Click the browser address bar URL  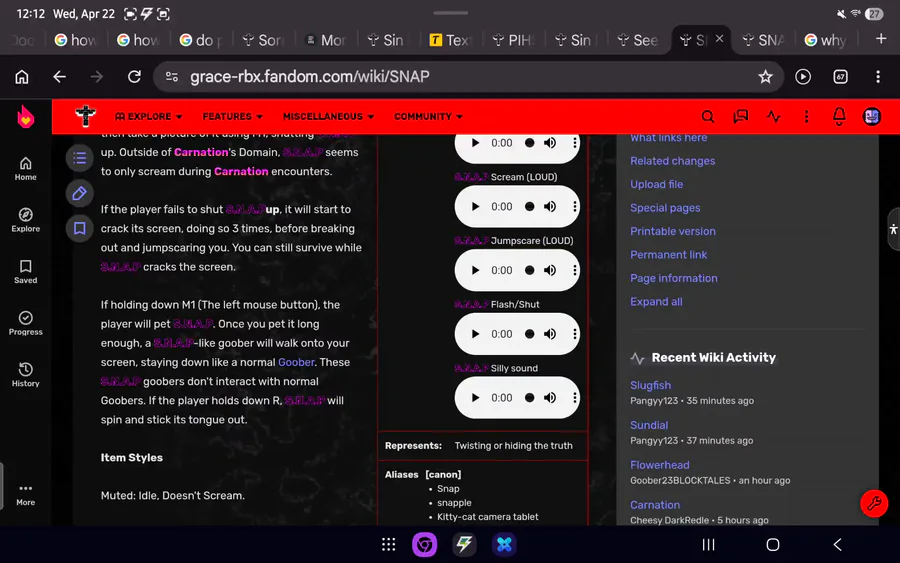coord(309,76)
